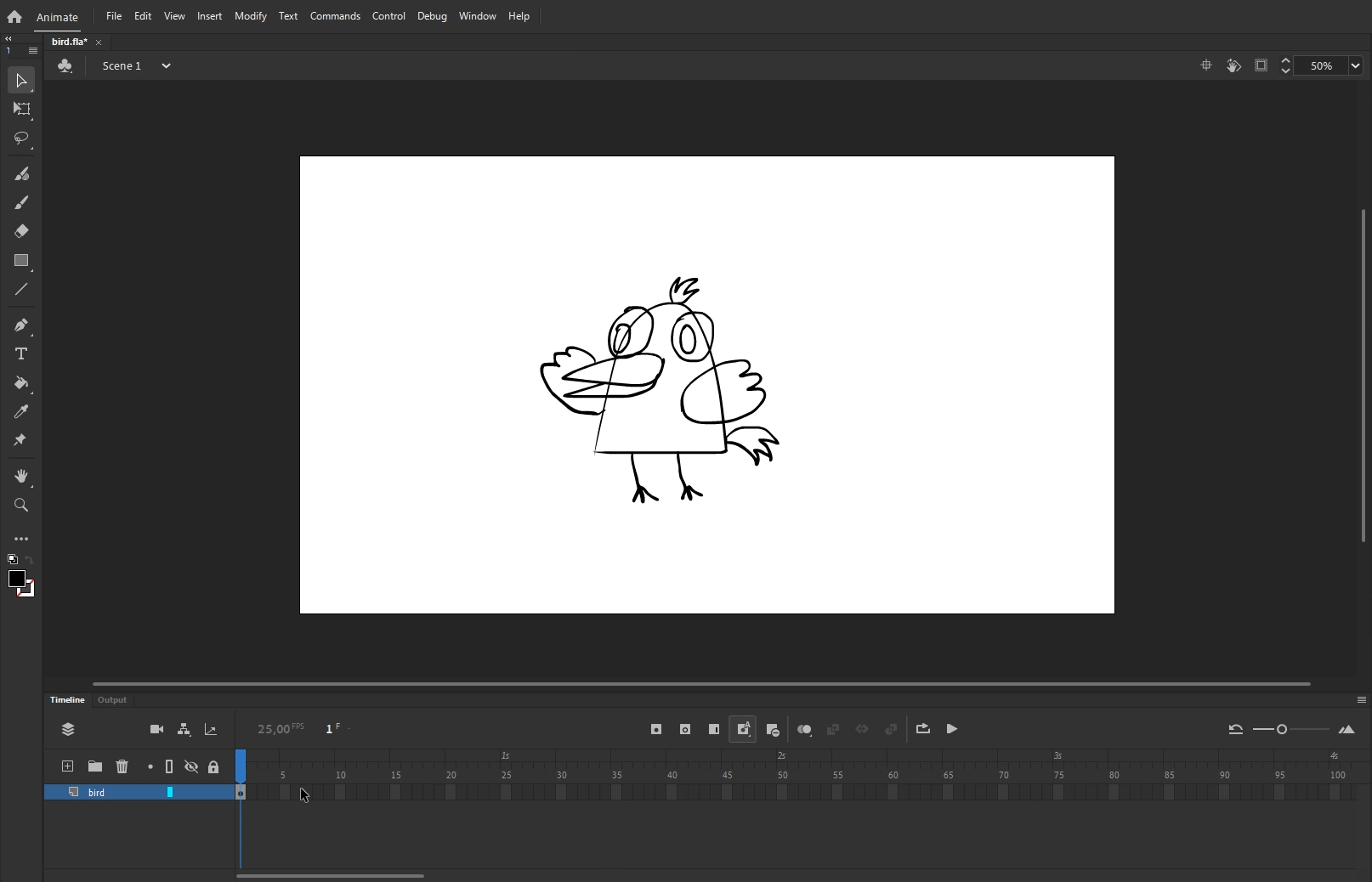The width and height of the screenshot is (1372, 882).
Task: Create a new layer in the timeline
Action: [x=68, y=766]
